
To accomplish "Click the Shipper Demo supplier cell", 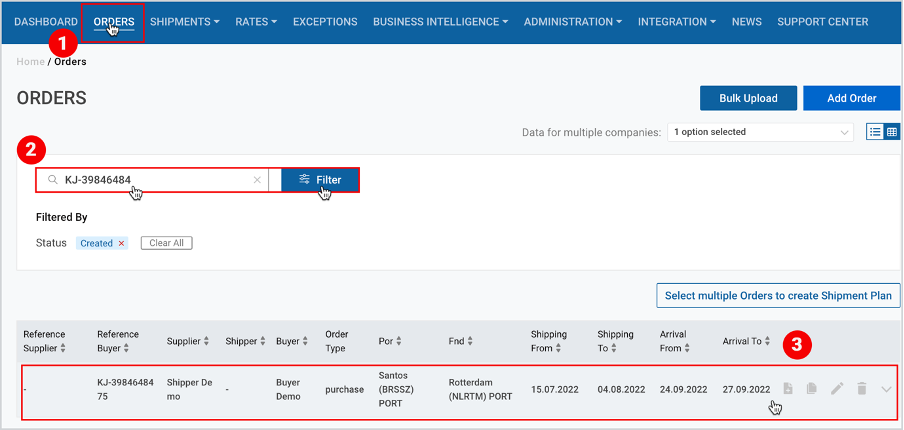I will click(190, 389).
